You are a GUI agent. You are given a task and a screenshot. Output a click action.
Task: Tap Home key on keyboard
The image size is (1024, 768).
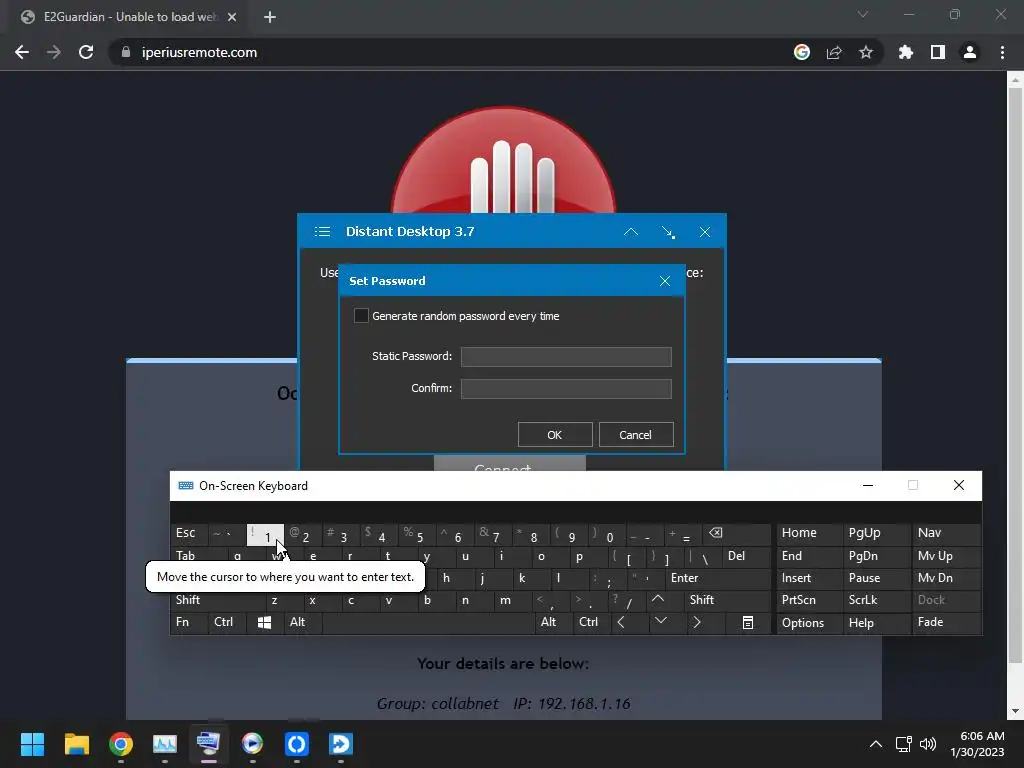(808, 534)
